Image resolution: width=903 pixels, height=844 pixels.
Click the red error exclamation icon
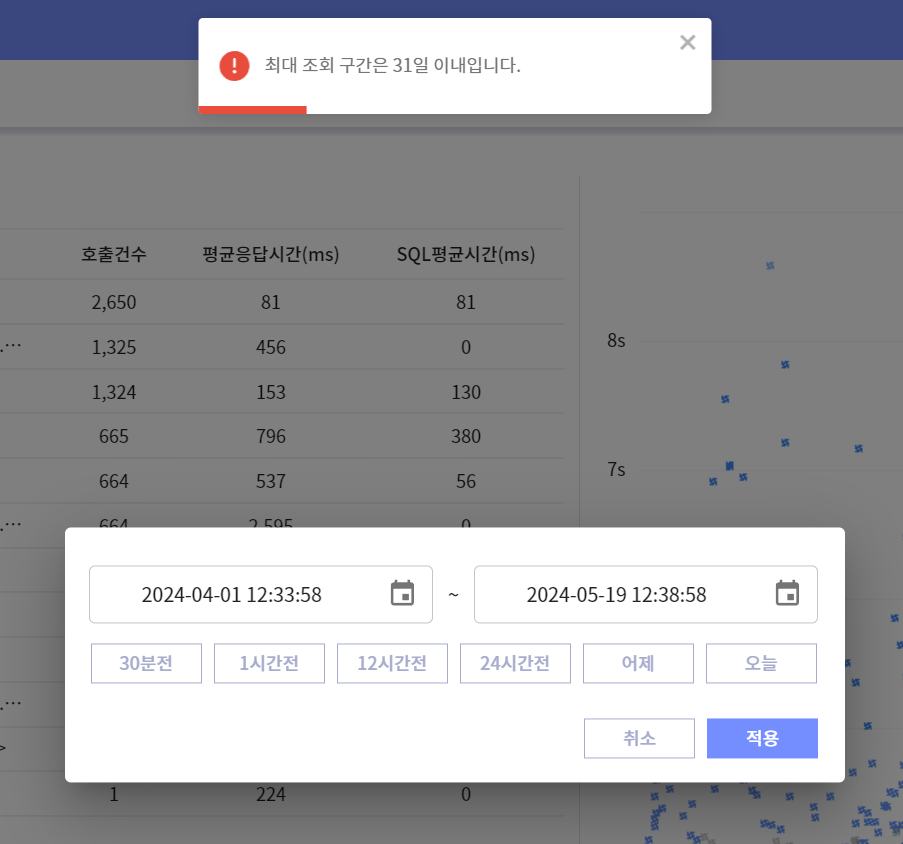234,66
